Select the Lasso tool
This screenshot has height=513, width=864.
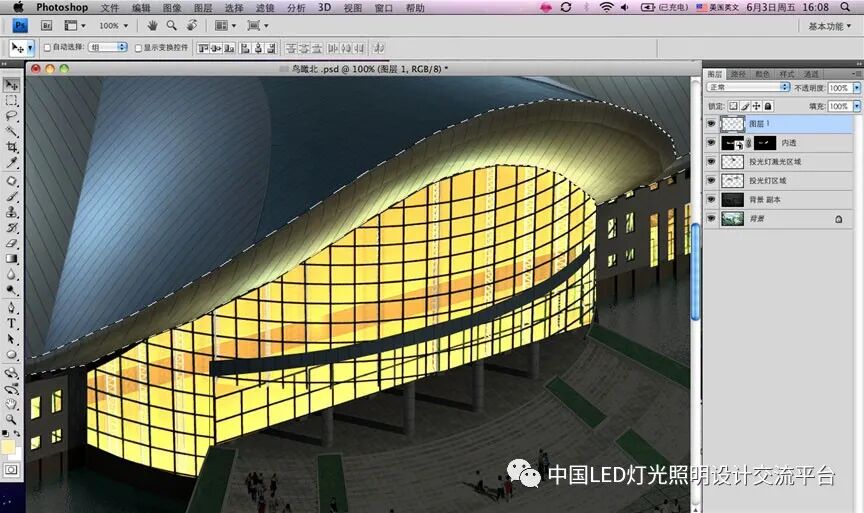point(11,116)
